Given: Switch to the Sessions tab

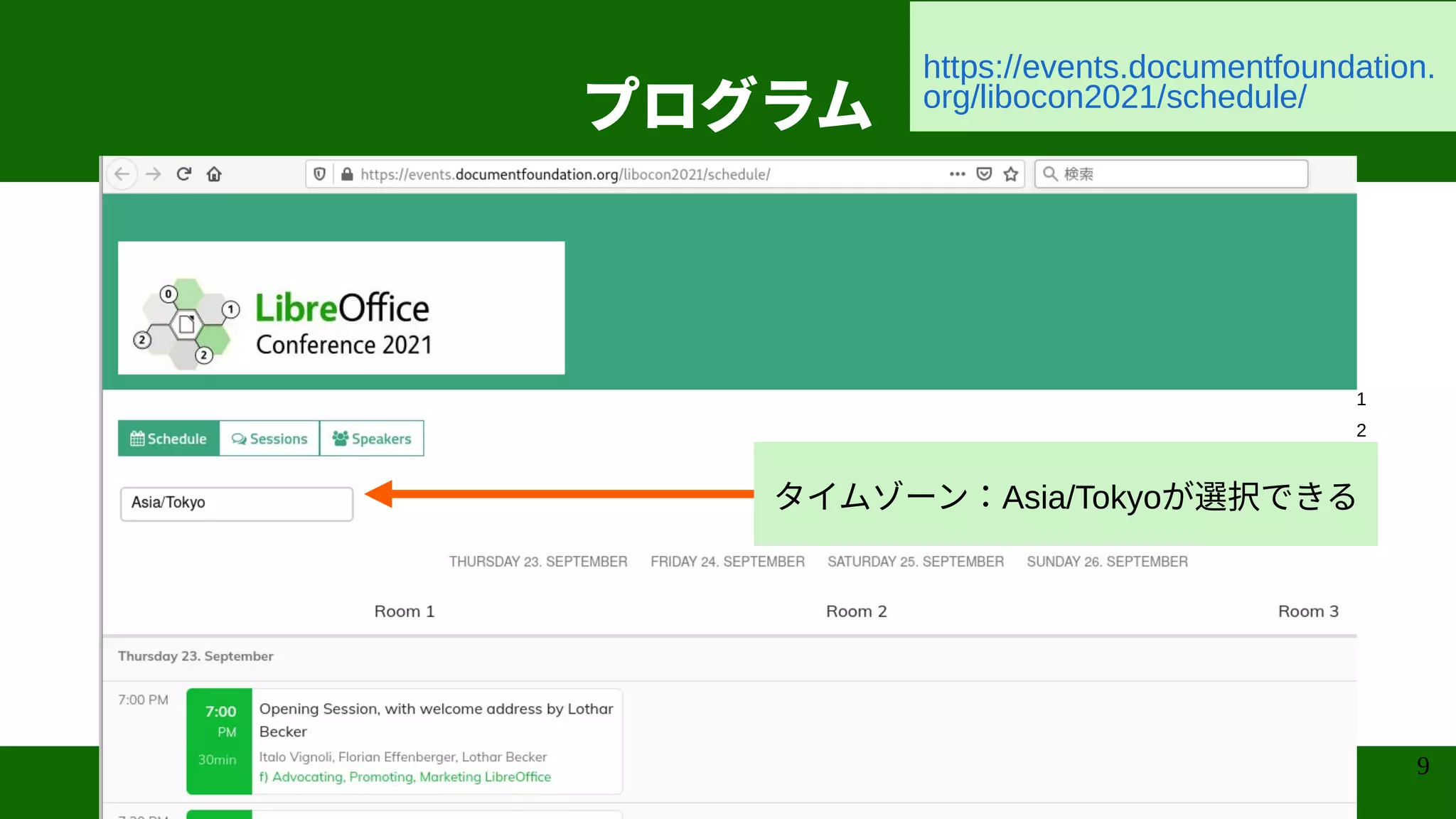Looking at the screenshot, I should [269, 439].
